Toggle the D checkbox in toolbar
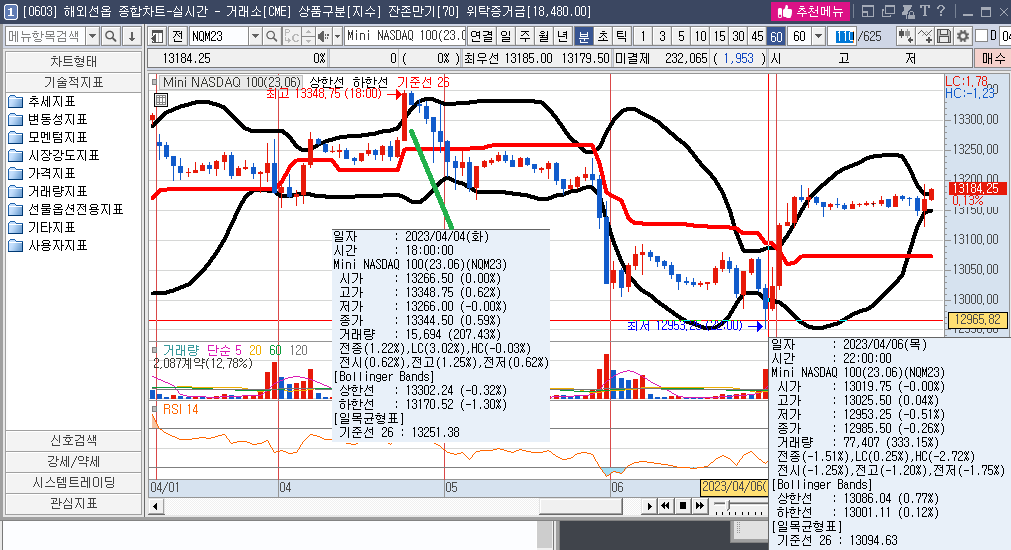Image resolution: width=1011 pixels, height=550 pixels. [x=982, y=35]
